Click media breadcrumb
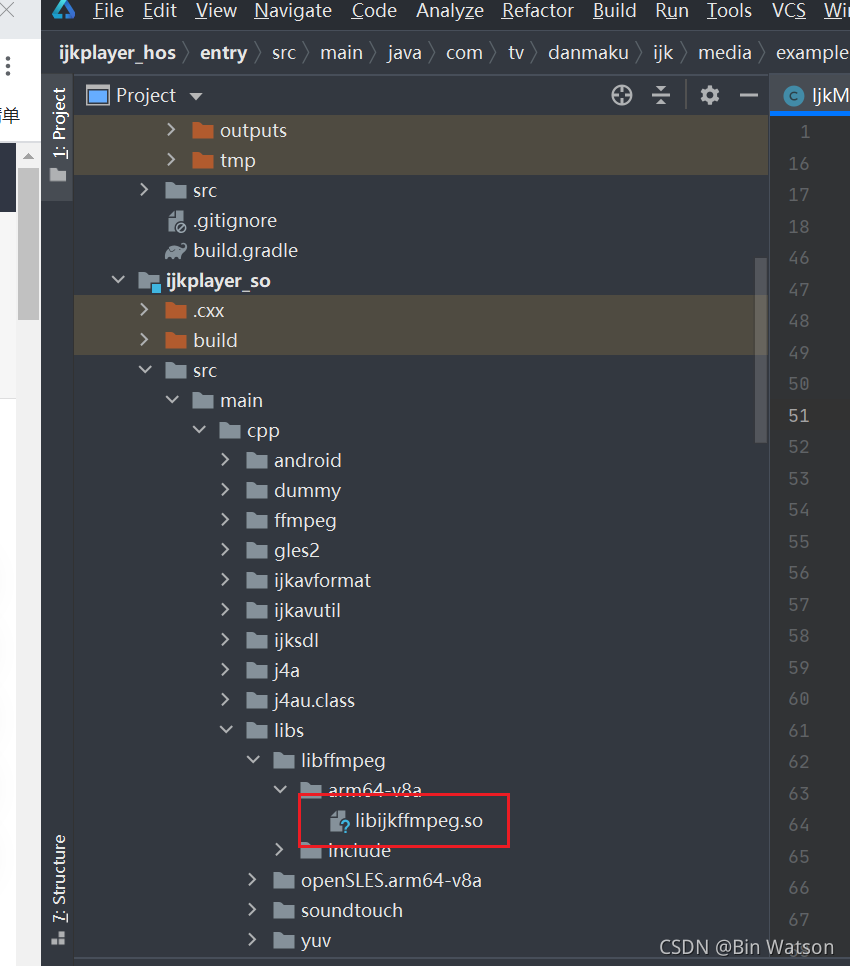Screen dimensions: 850x966 click(724, 53)
